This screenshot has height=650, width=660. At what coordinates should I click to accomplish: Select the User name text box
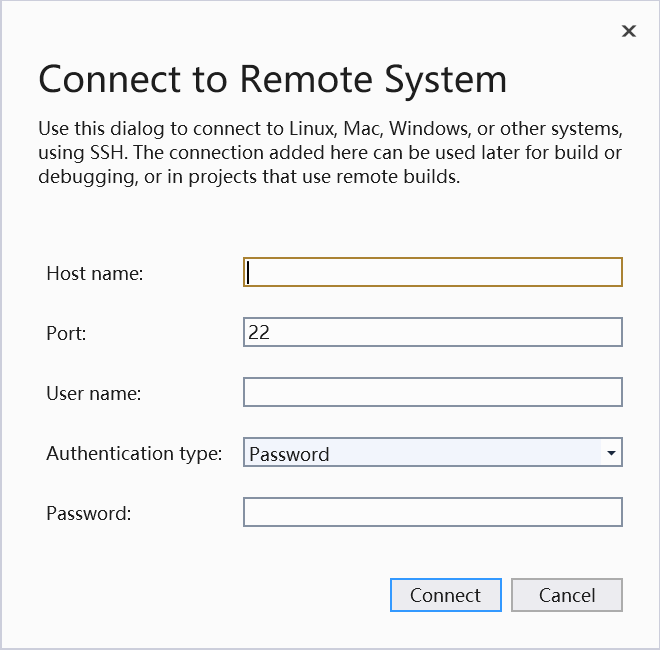click(x=433, y=392)
